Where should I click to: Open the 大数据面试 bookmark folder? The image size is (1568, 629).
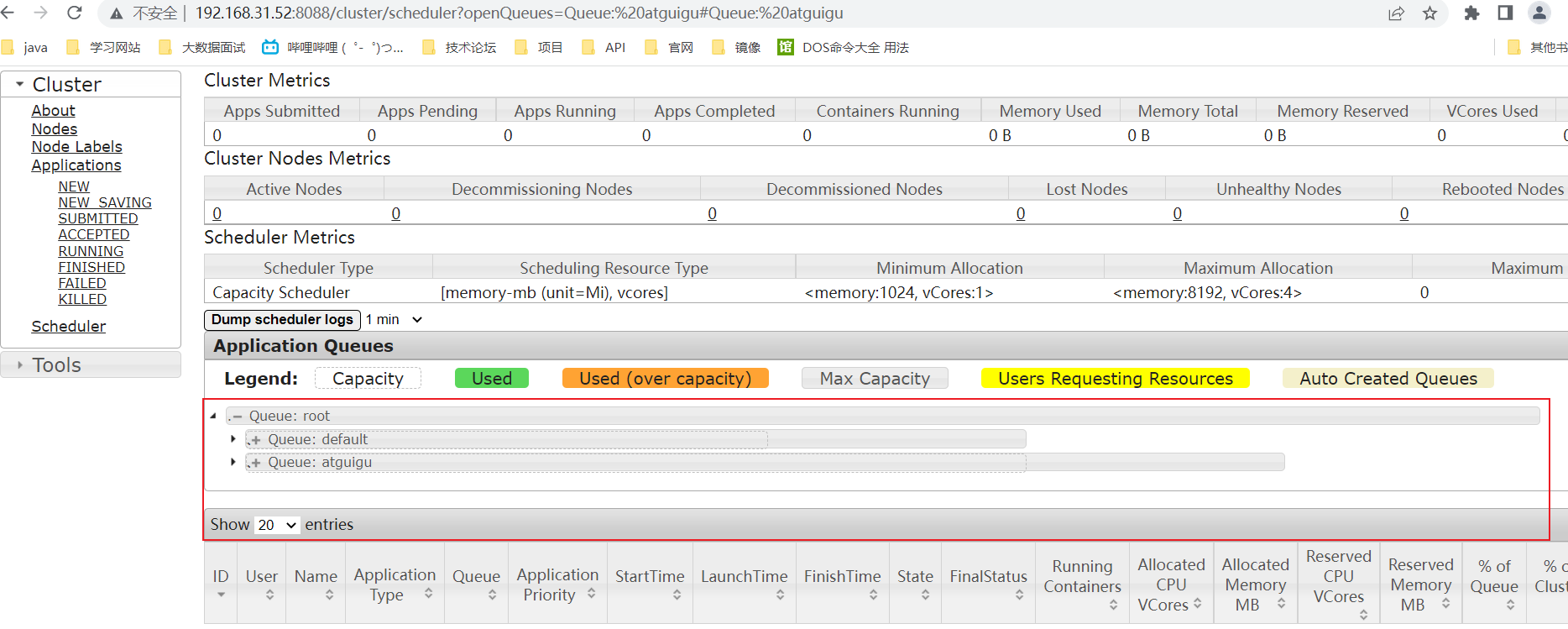[202, 47]
